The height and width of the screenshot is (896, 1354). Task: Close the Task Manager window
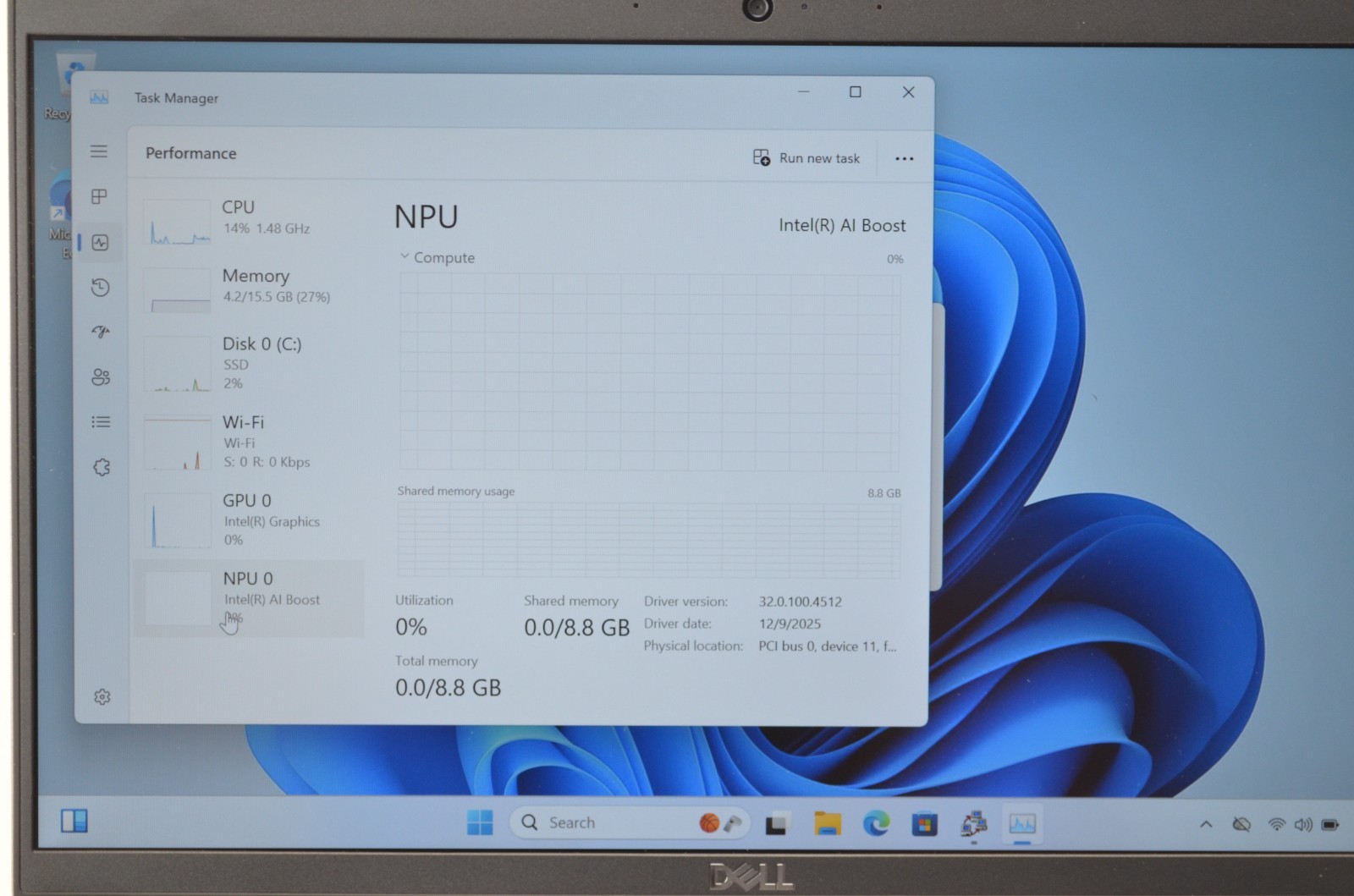[x=908, y=92]
